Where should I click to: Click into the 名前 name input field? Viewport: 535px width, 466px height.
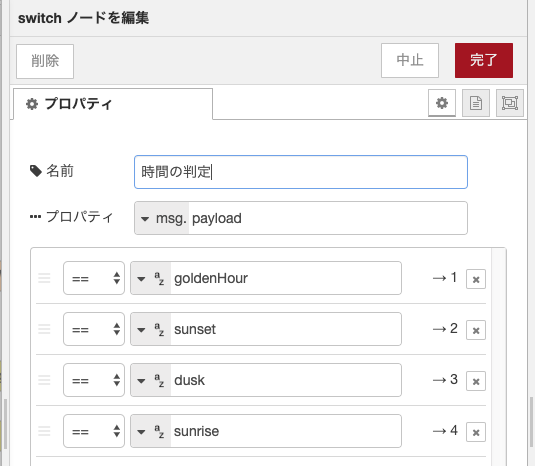point(301,172)
